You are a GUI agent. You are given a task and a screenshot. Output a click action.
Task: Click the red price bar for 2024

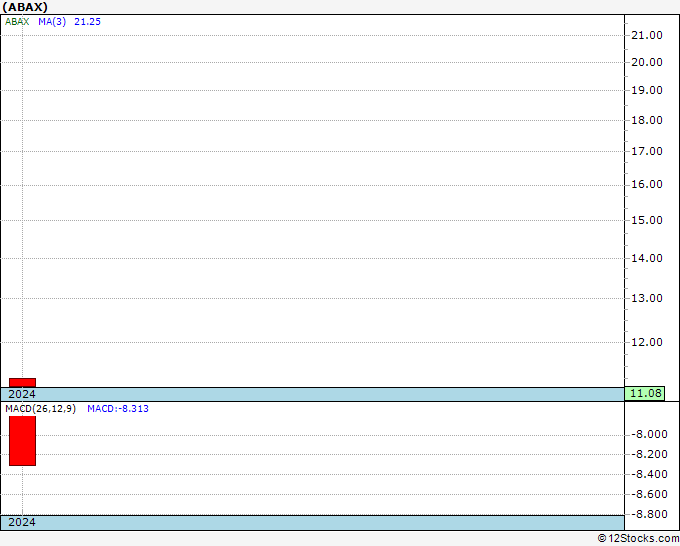point(23,383)
